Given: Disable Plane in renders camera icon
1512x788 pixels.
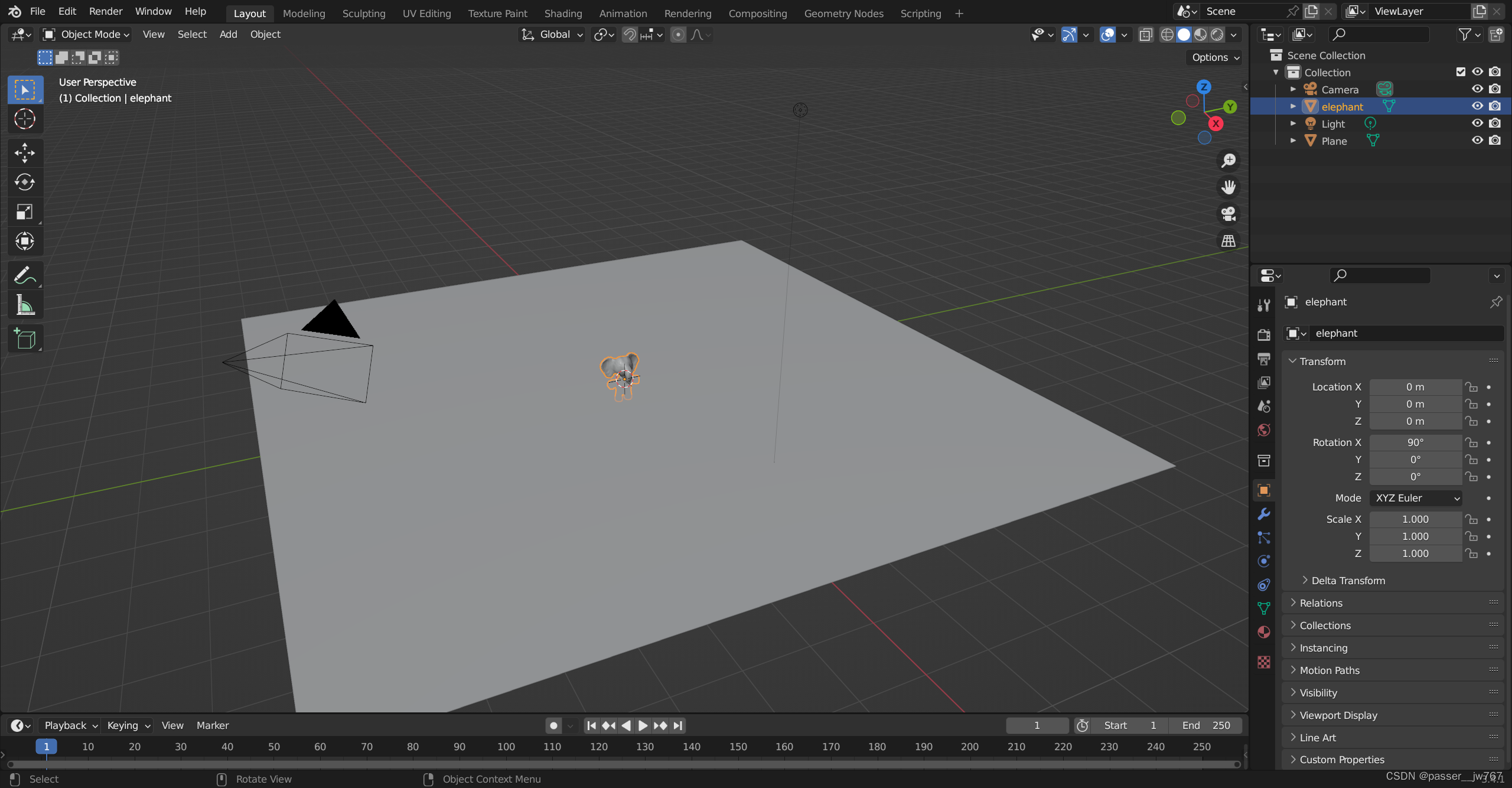Looking at the screenshot, I should [1495, 141].
